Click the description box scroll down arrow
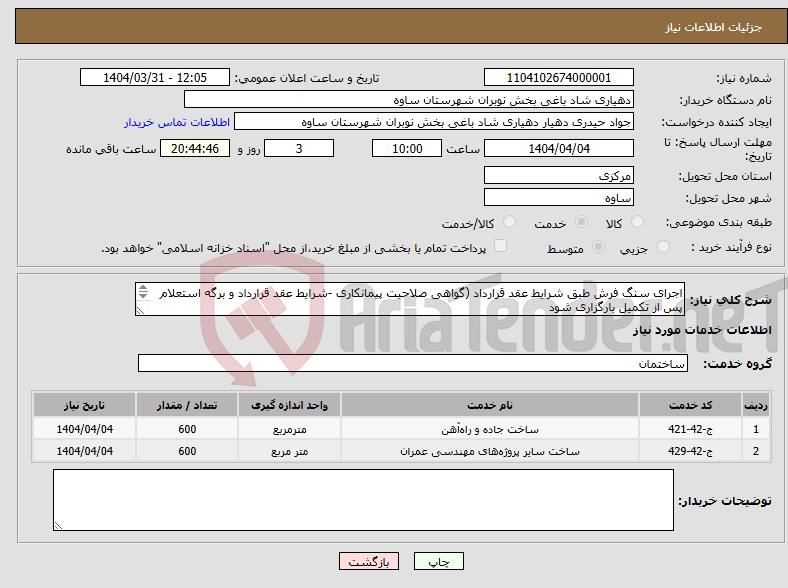The width and height of the screenshot is (788, 588). [x=143, y=295]
